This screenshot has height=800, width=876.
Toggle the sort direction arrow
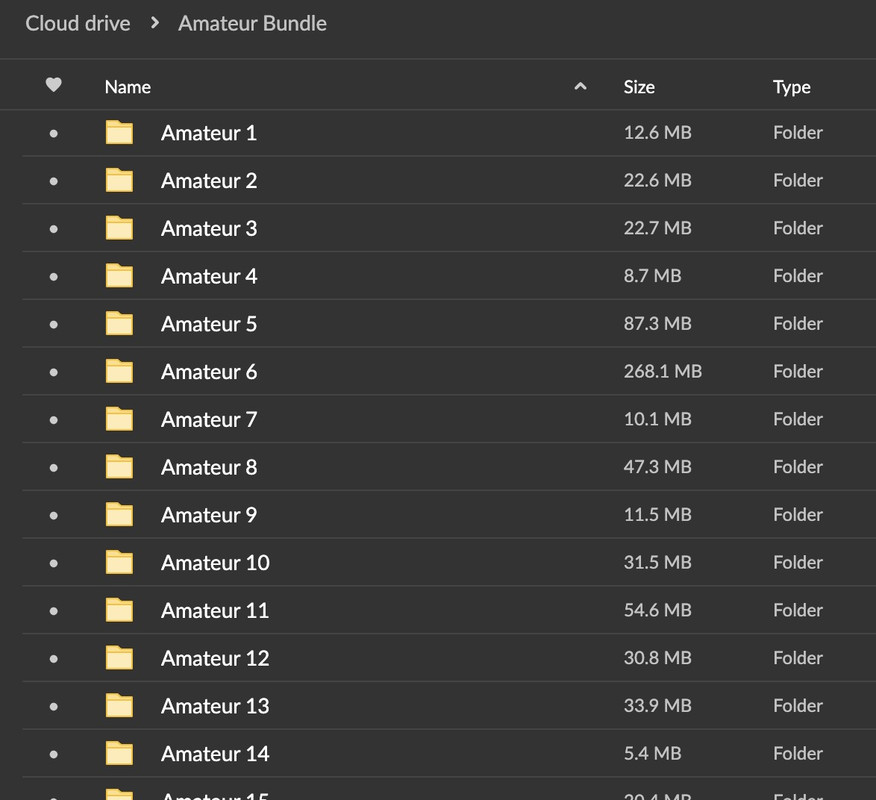tap(580, 86)
